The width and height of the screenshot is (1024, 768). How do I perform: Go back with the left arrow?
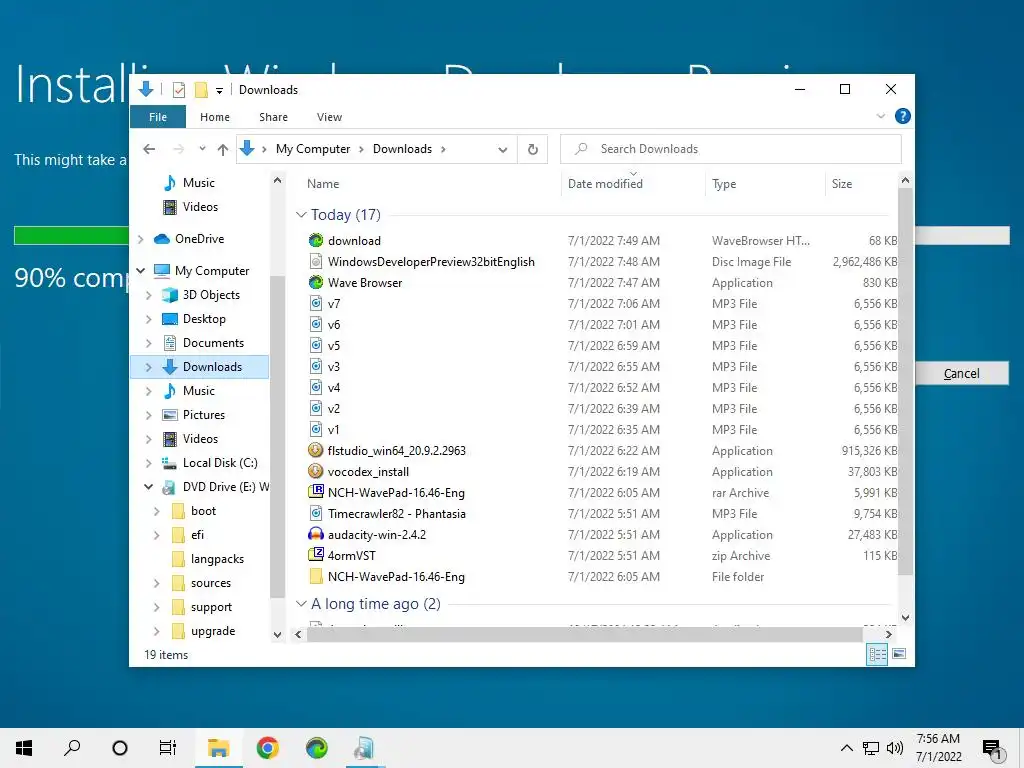pos(149,149)
